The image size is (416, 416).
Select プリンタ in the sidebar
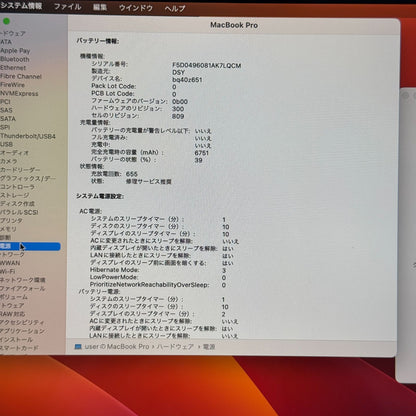(x=12, y=221)
